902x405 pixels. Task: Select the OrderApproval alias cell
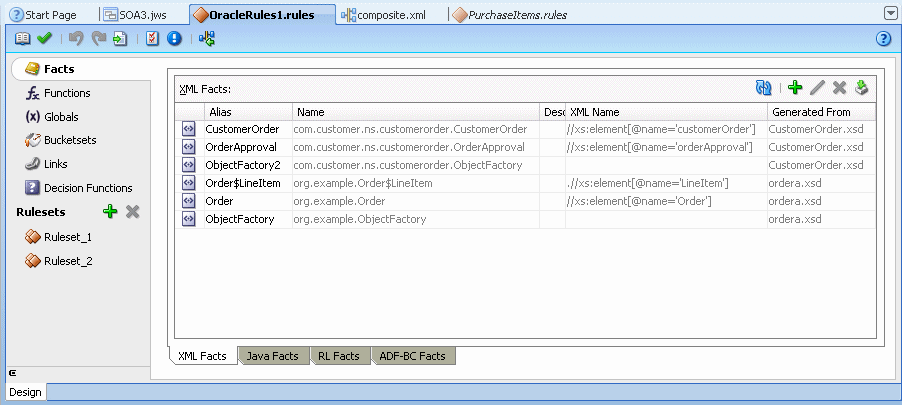point(248,147)
